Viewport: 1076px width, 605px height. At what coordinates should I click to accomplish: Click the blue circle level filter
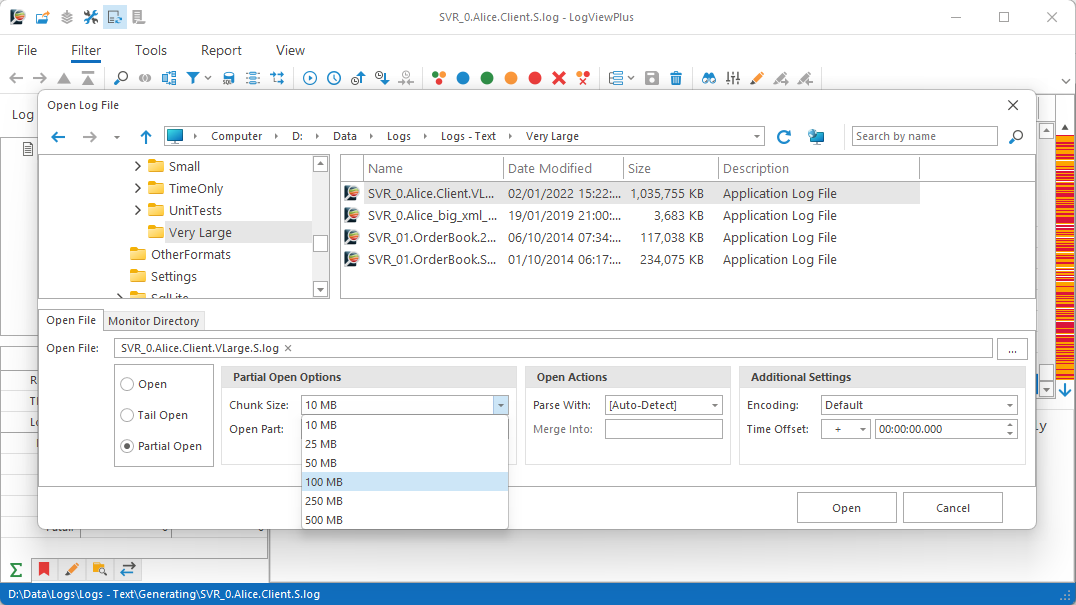[463, 78]
